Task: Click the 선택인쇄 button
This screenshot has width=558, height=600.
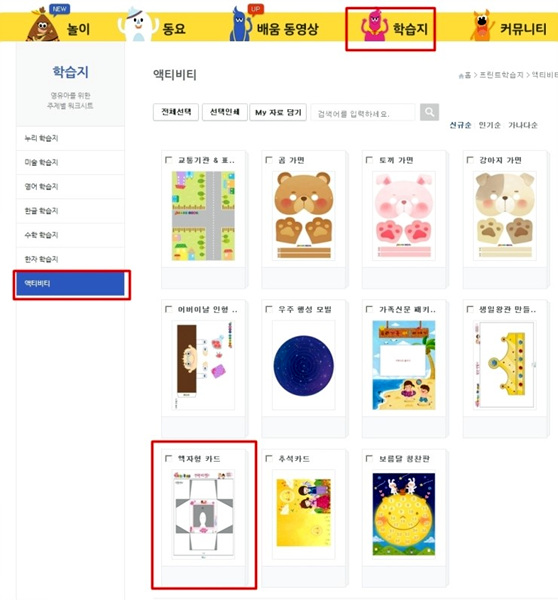Action: (x=225, y=112)
